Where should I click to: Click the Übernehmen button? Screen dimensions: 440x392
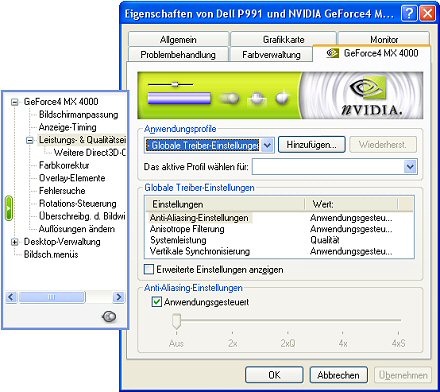pos(403,375)
